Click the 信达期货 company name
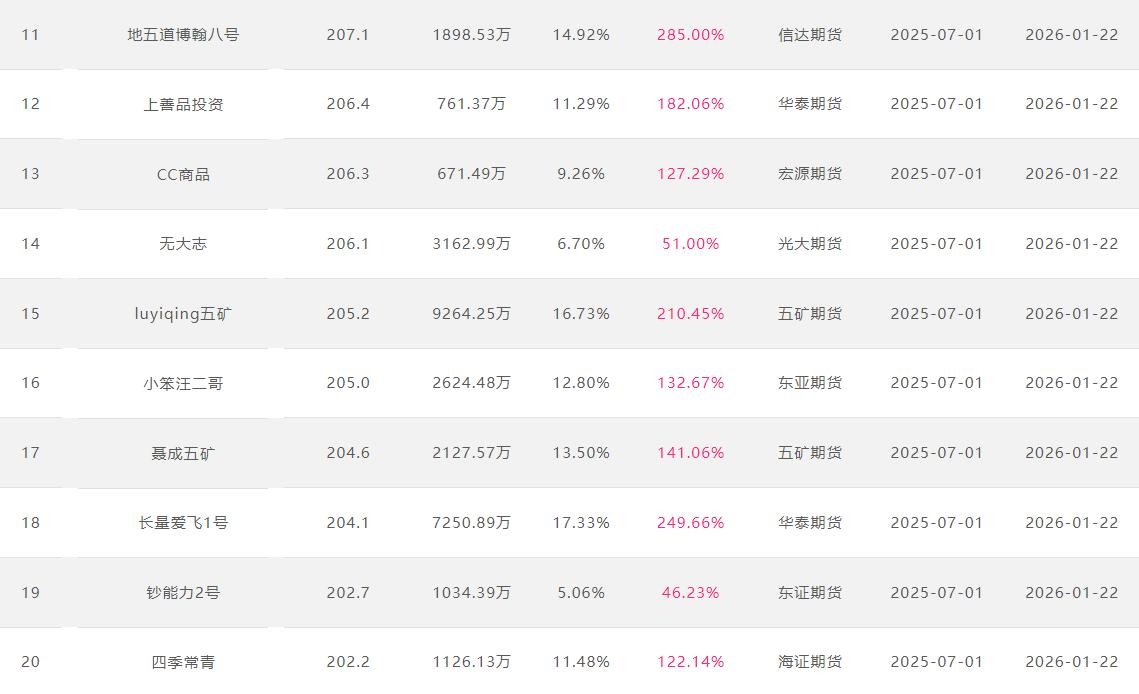 point(810,35)
